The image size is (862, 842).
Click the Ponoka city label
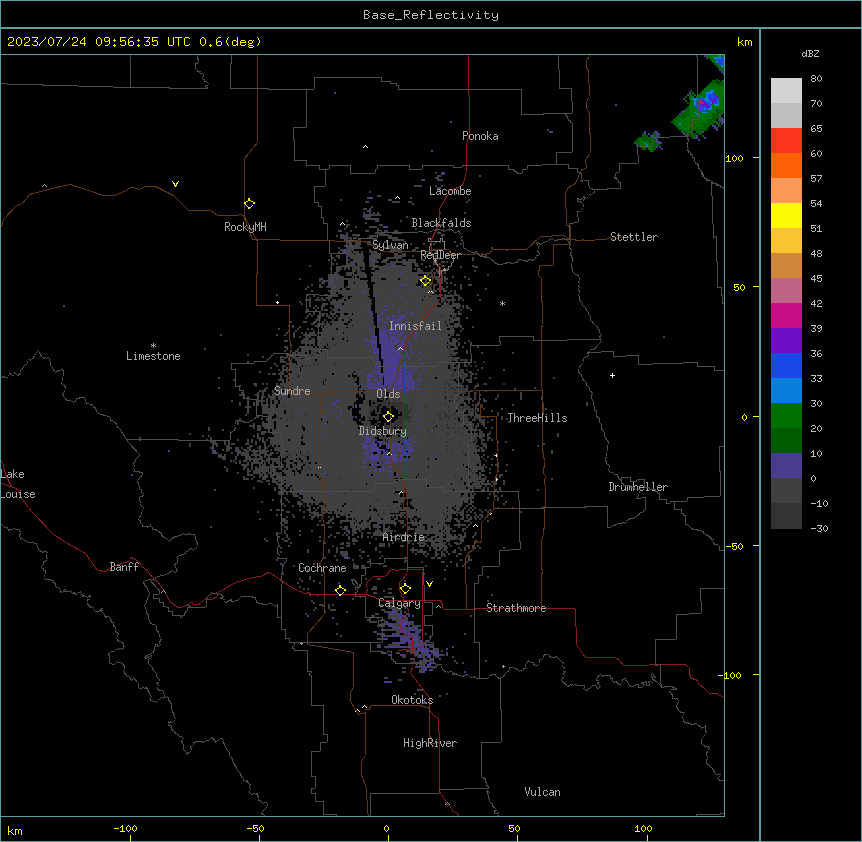tap(480, 136)
